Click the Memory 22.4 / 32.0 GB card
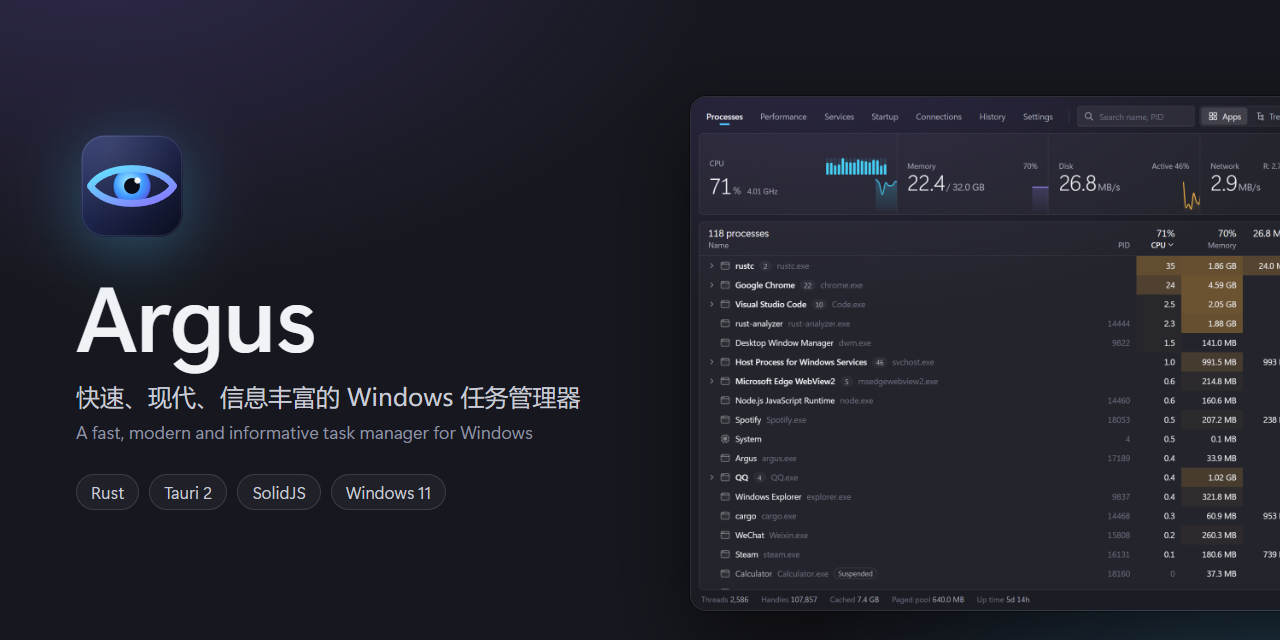The width and height of the screenshot is (1280, 640). [973, 174]
